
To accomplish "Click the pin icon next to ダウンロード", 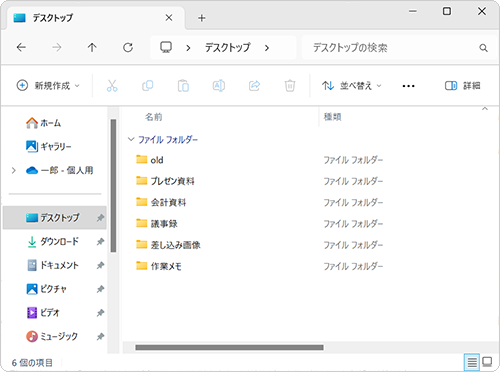I will coord(100,242).
